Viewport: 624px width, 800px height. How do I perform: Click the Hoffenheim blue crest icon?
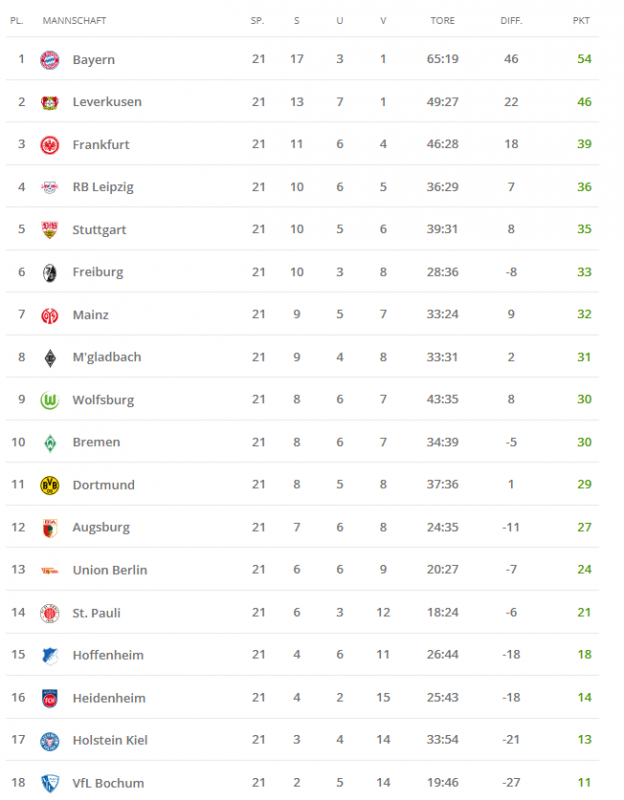click(50, 655)
